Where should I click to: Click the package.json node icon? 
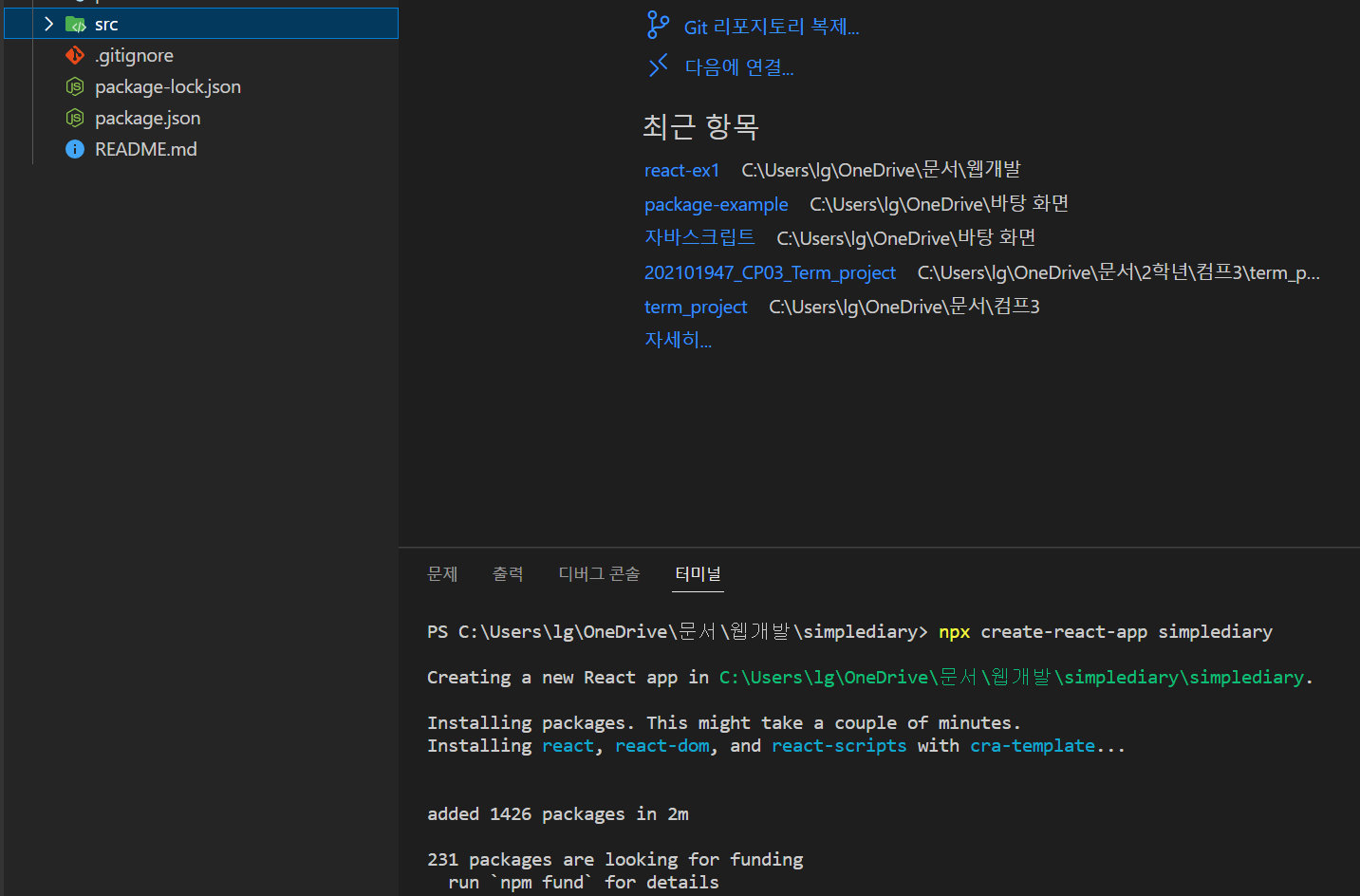[75, 118]
